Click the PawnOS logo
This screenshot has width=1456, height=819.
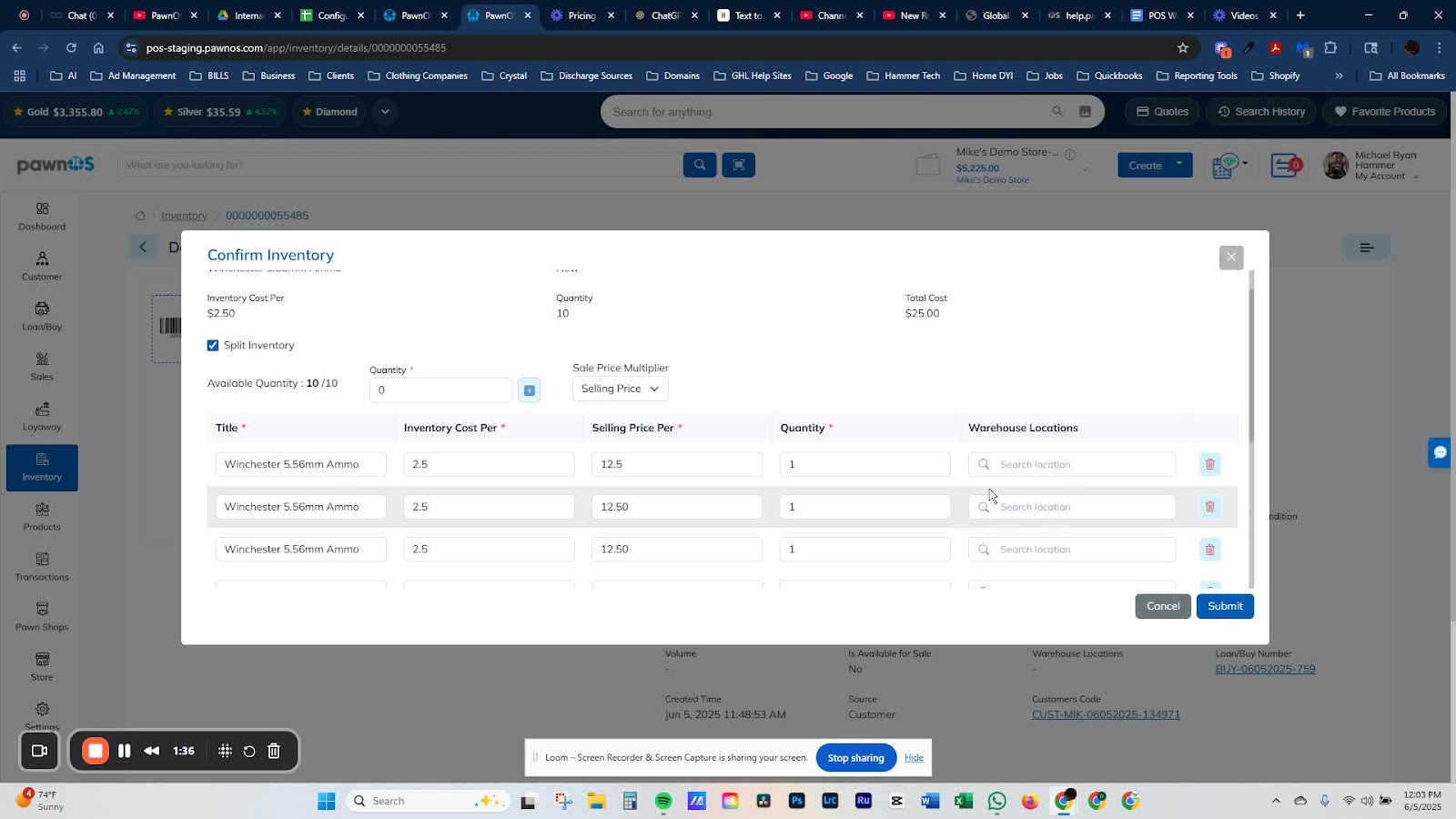(x=56, y=165)
